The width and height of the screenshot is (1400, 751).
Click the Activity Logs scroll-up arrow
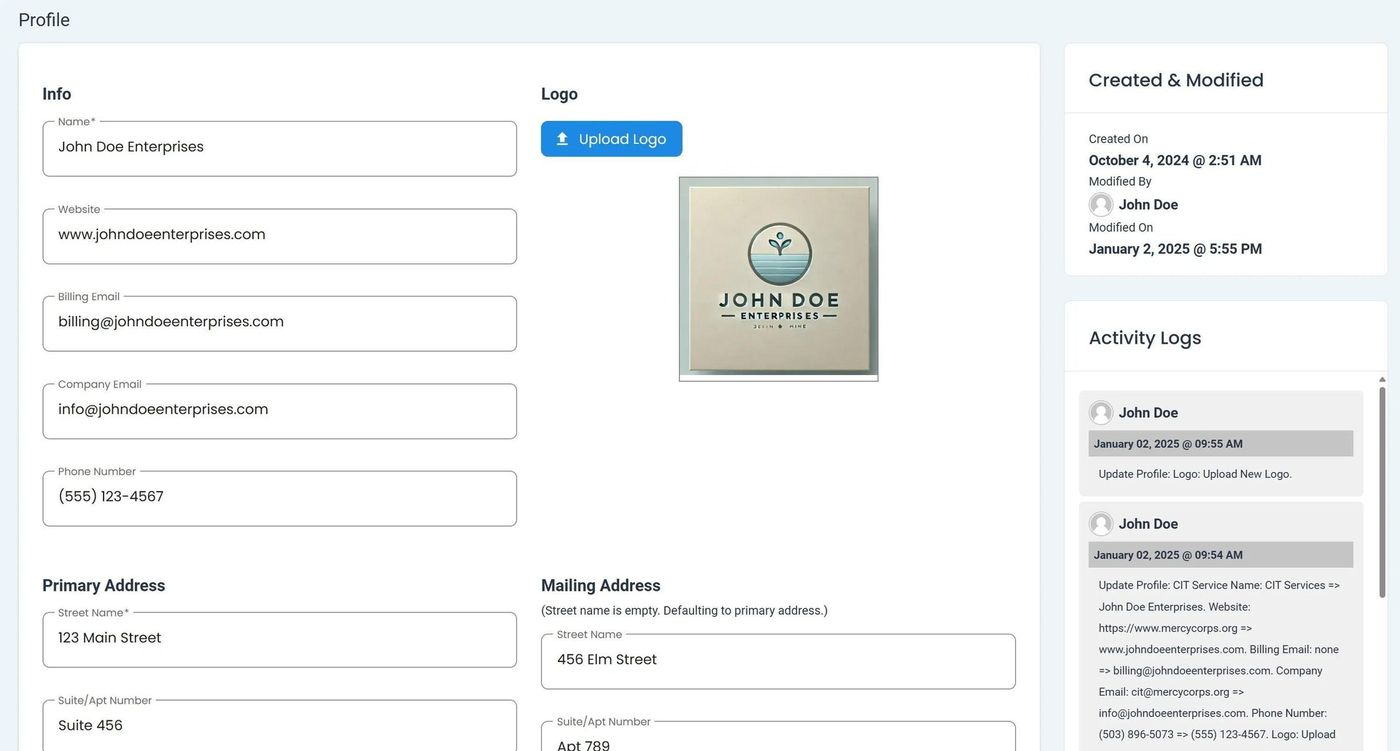pos(1382,380)
